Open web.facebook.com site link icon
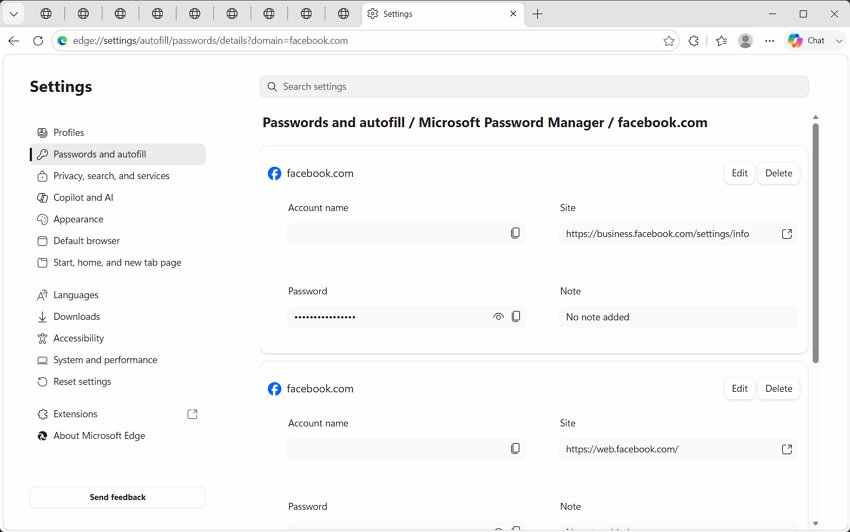This screenshot has width=850, height=532. tap(787, 449)
